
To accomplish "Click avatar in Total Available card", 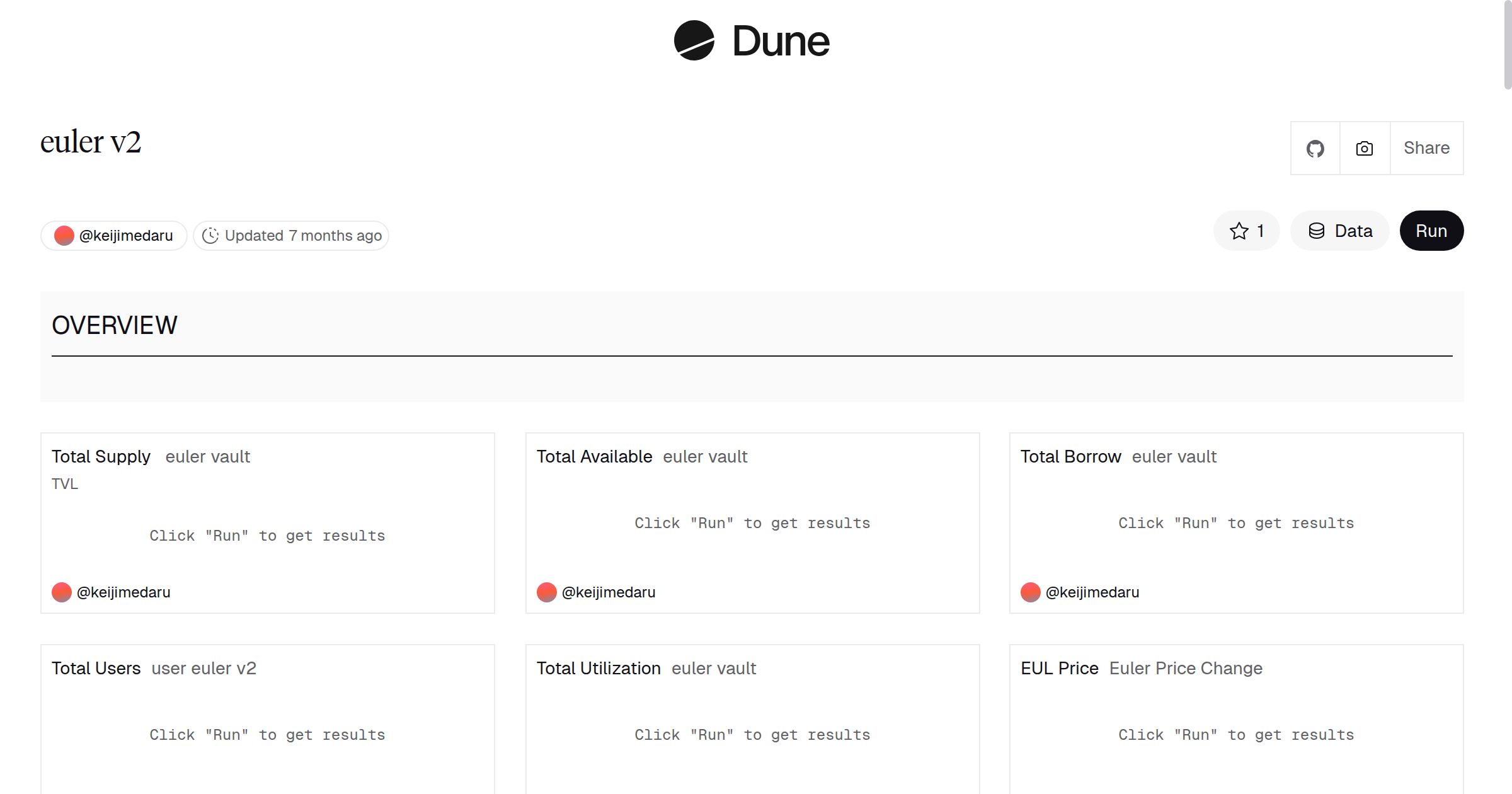I will coord(547,592).
